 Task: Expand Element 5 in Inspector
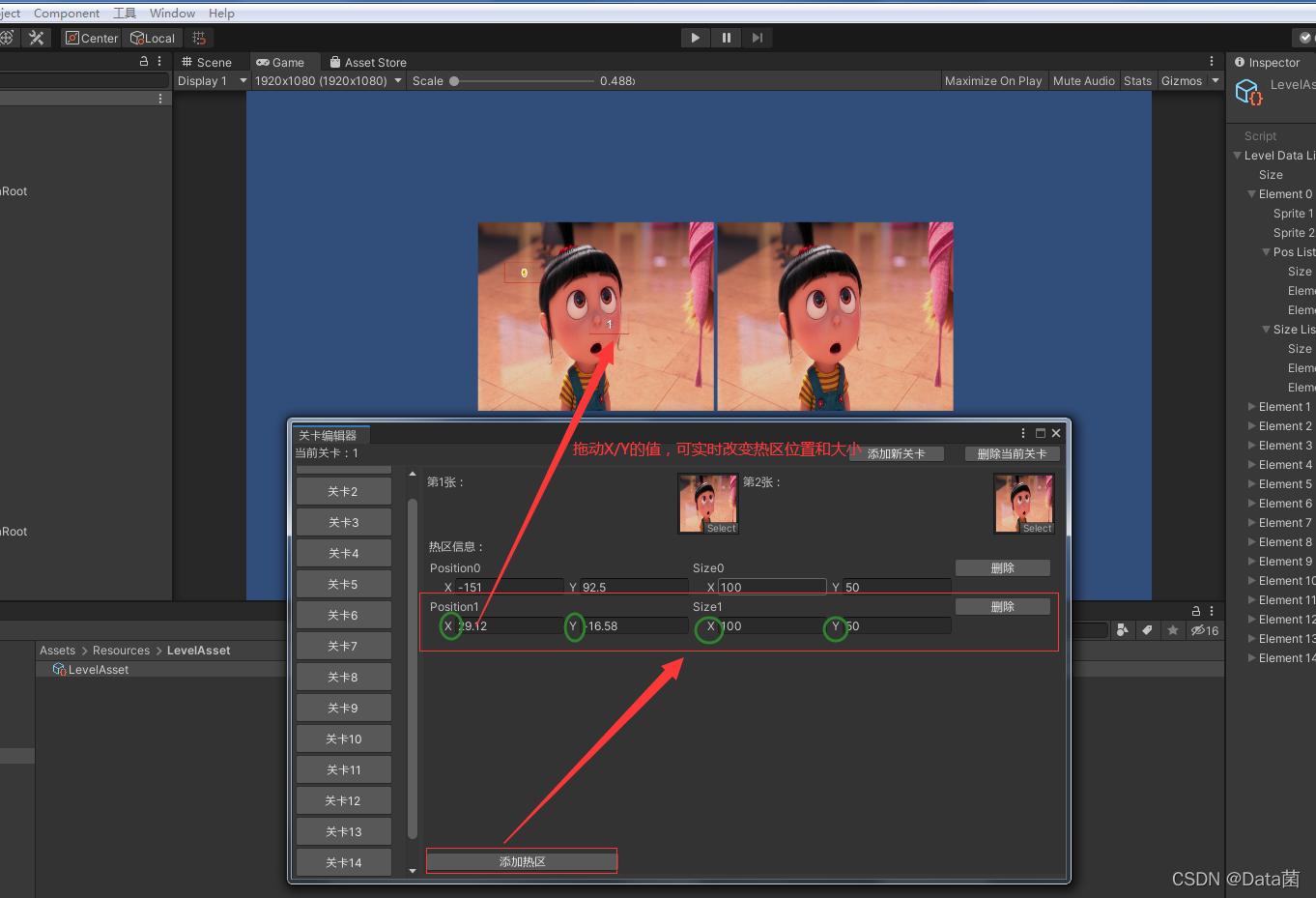[x=1252, y=484]
